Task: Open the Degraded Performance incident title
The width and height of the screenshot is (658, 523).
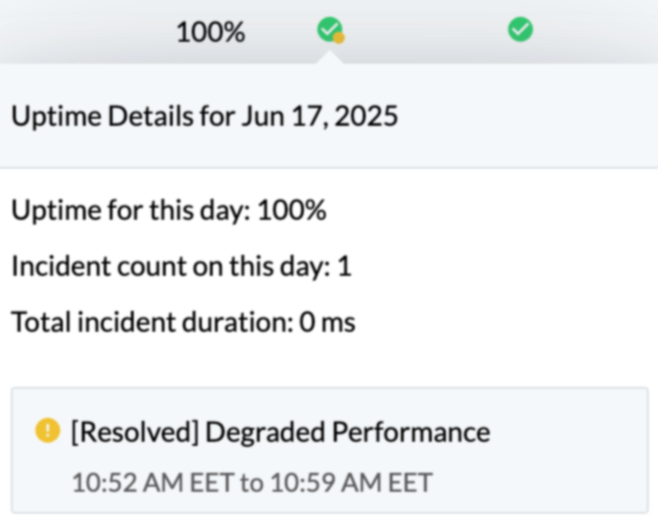Action: coord(280,432)
